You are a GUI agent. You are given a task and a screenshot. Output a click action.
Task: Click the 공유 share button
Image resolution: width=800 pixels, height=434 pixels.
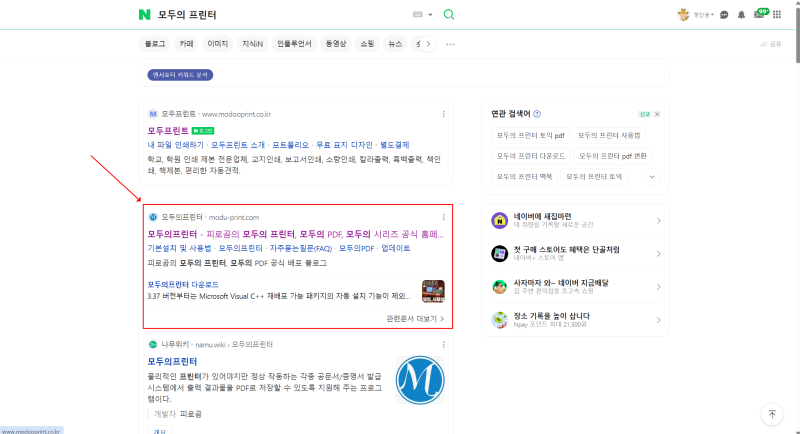[x=771, y=44]
